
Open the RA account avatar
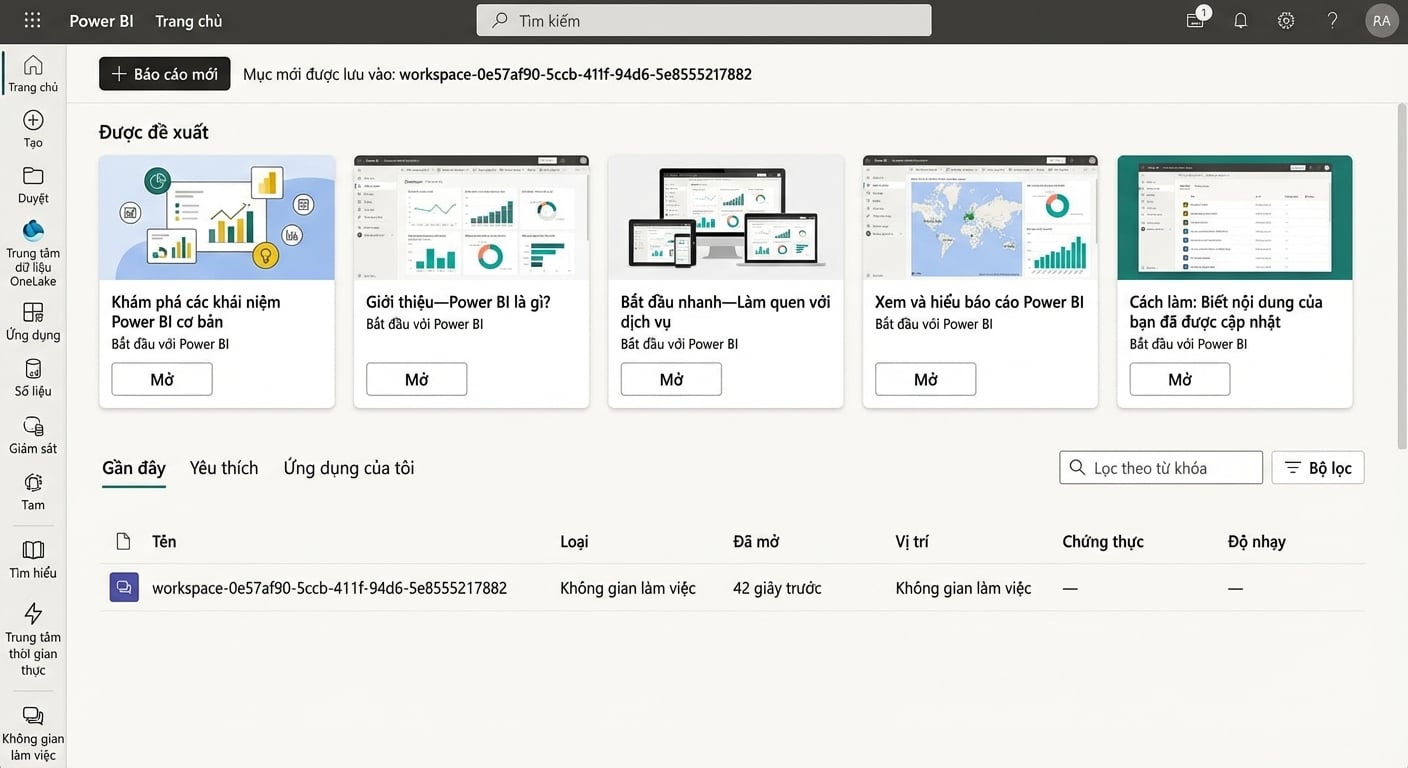[x=1381, y=20]
